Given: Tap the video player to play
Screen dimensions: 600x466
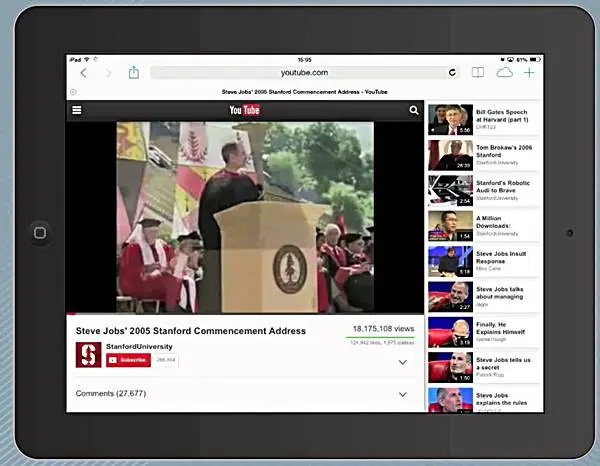Looking at the screenshot, I should pyautogui.click(x=245, y=217).
